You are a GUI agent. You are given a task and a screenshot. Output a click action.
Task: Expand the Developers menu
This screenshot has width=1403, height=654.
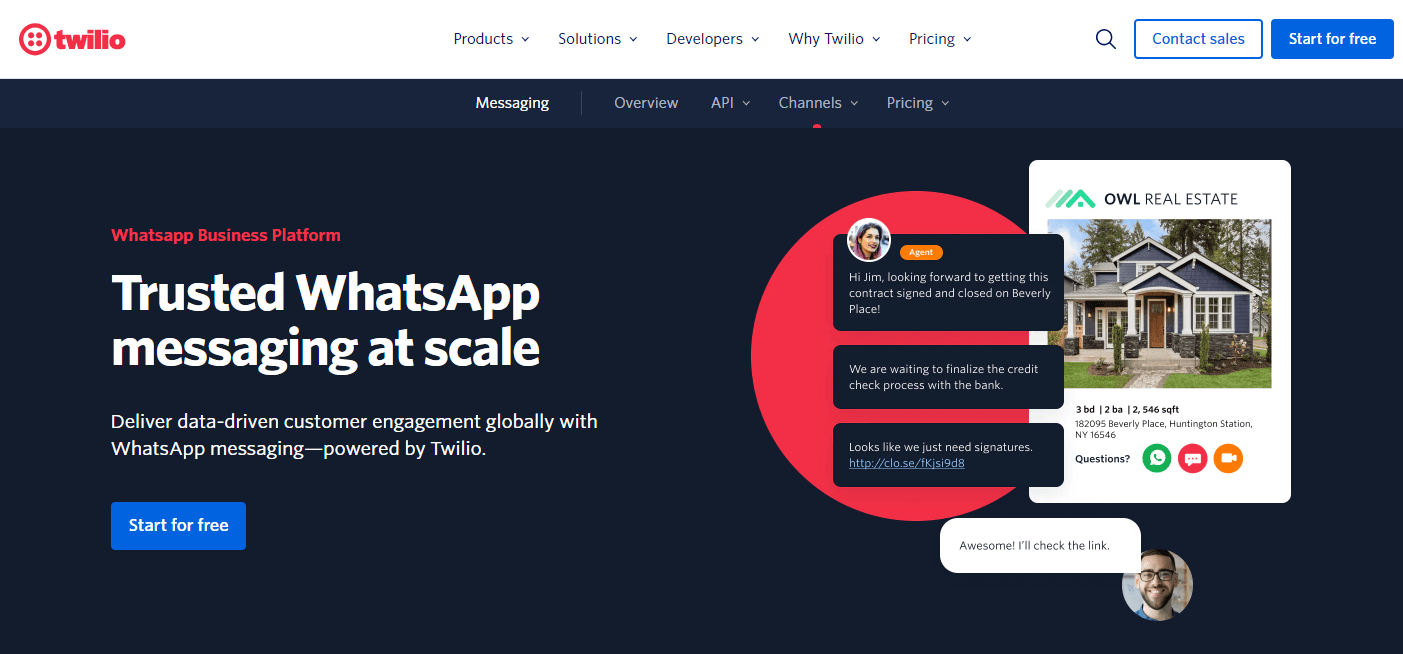coord(713,39)
